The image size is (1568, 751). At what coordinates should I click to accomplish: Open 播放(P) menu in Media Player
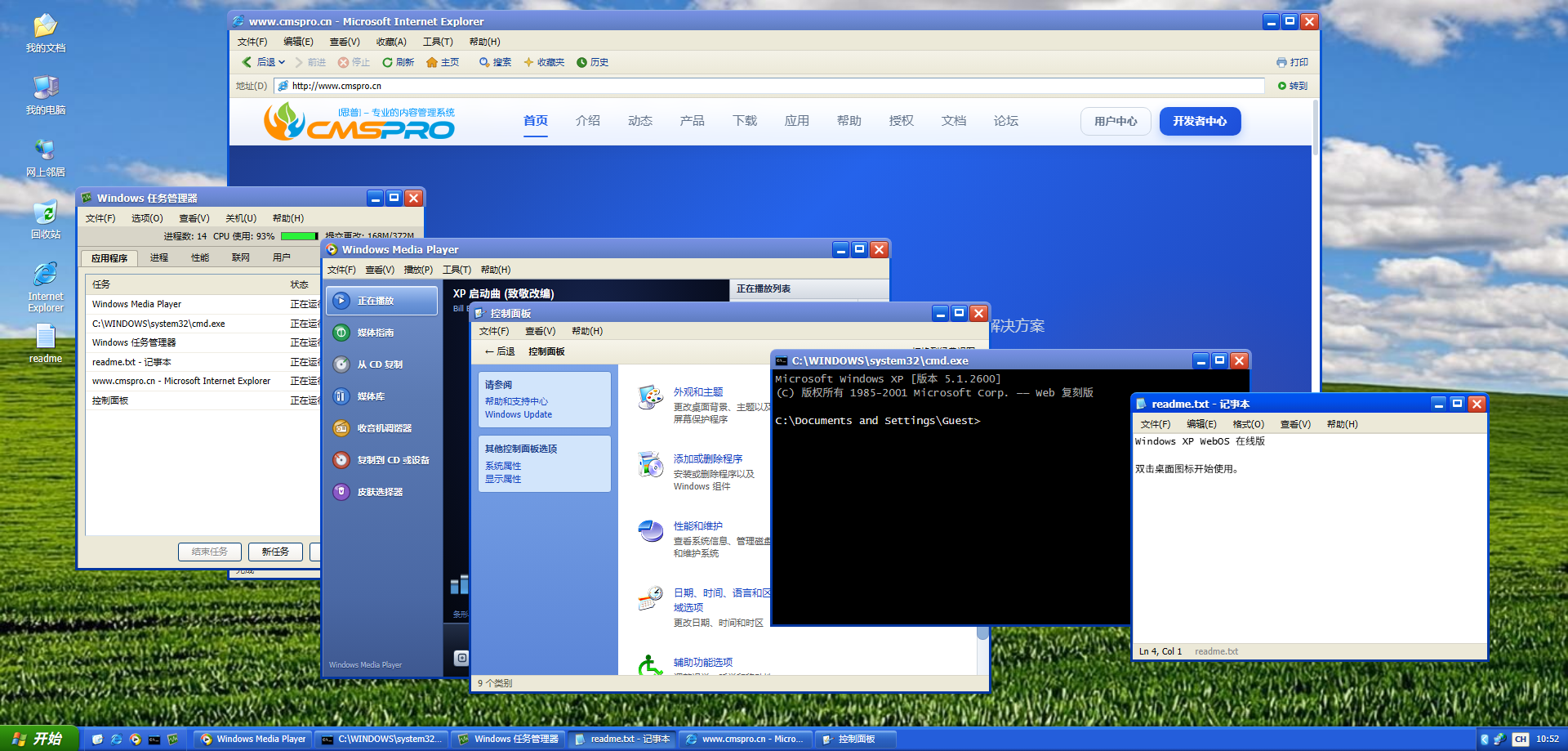[x=418, y=270]
